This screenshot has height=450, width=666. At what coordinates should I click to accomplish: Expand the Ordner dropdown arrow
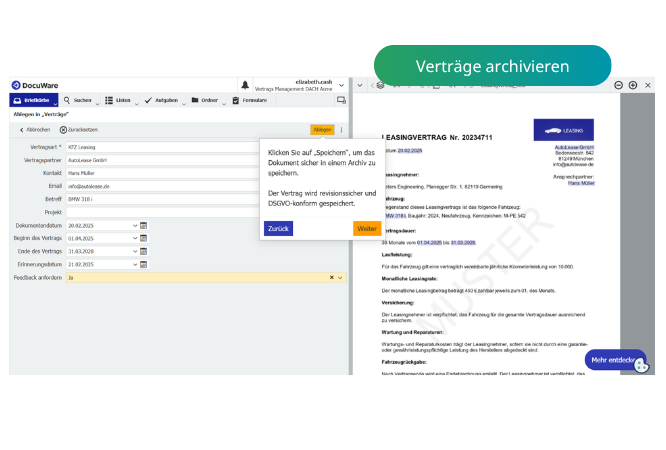pos(224,104)
